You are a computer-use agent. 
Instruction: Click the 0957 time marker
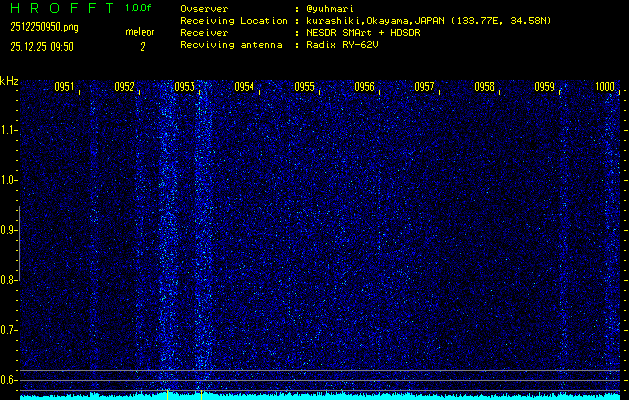424,87
